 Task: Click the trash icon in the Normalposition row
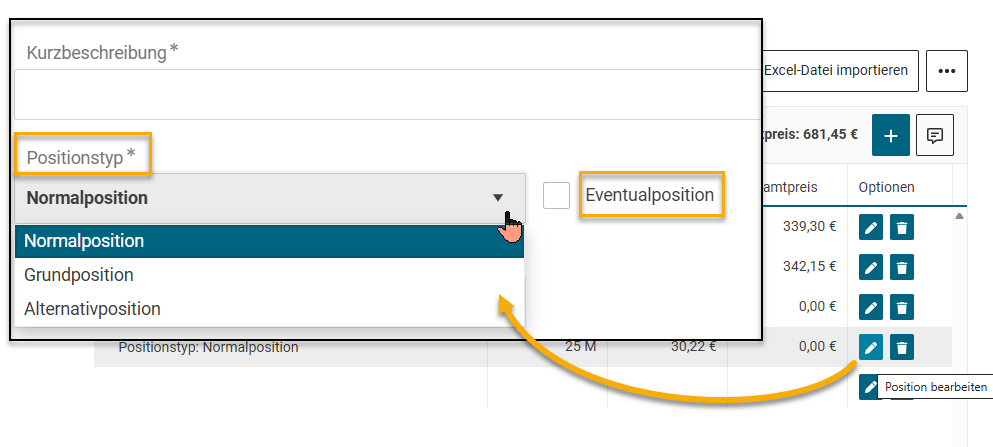pyautogui.click(x=902, y=347)
